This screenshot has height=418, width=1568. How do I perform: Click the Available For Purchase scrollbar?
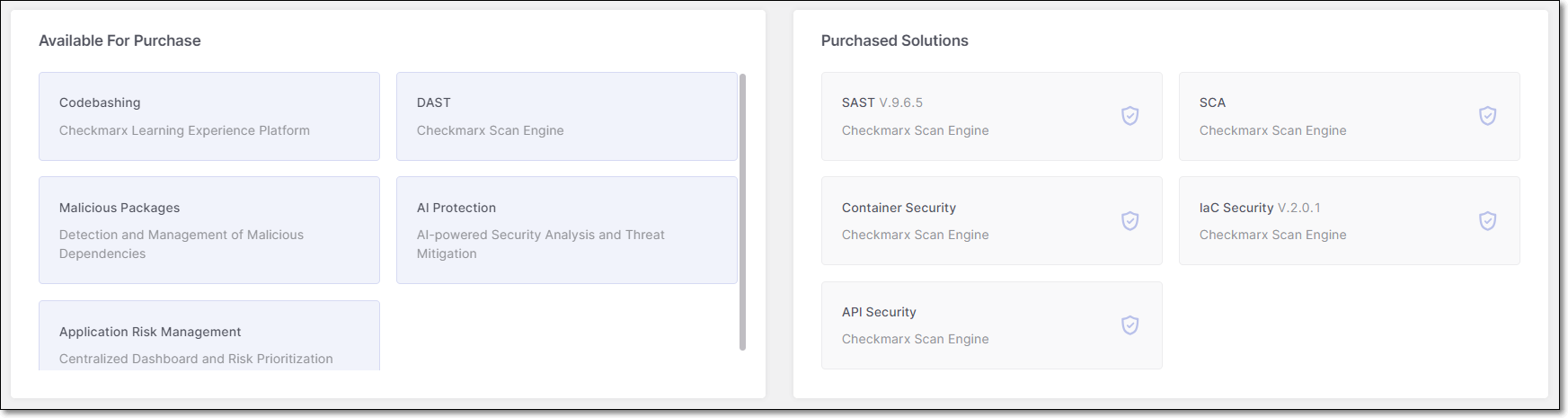pyautogui.click(x=742, y=212)
